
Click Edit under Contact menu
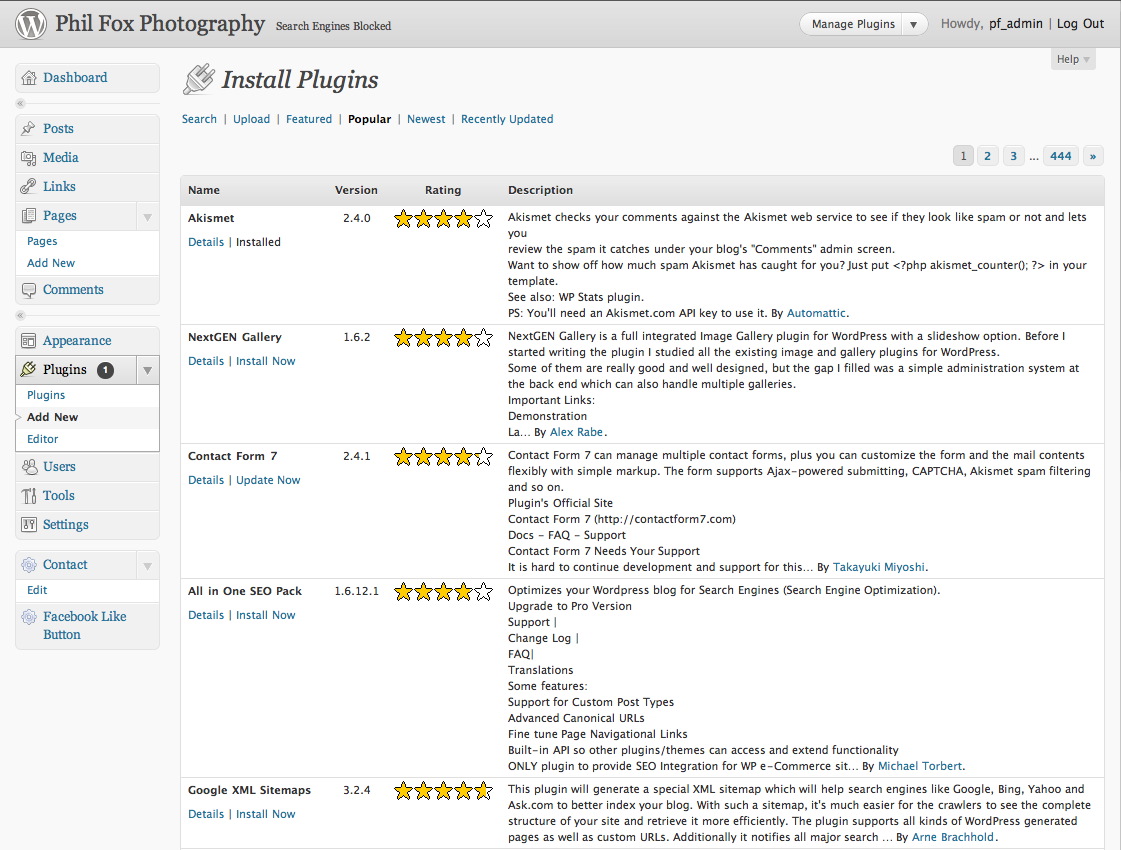tap(37, 590)
